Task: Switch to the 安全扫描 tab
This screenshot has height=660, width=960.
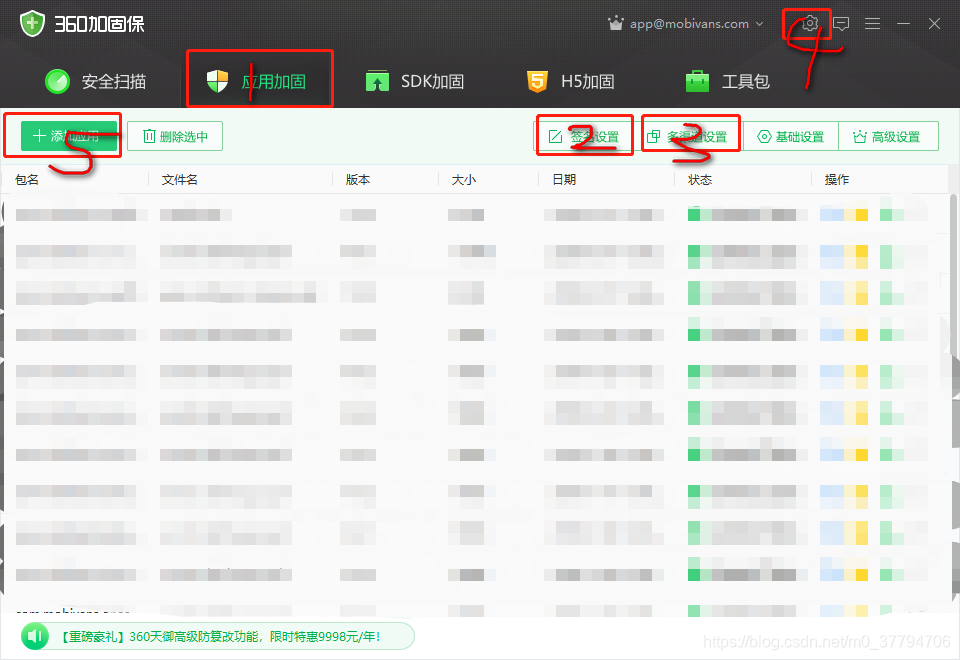Action: coord(96,81)
